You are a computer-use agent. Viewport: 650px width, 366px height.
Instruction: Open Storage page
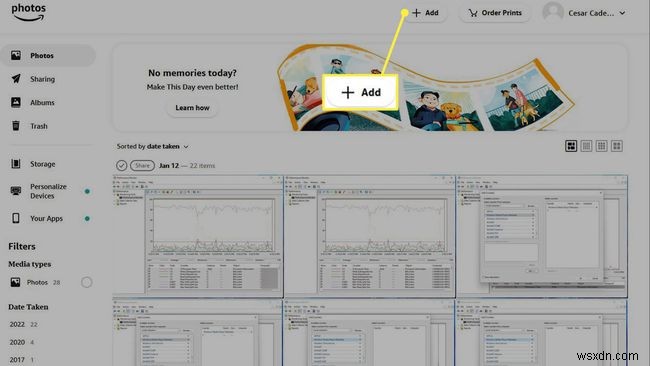click(42, 164)
